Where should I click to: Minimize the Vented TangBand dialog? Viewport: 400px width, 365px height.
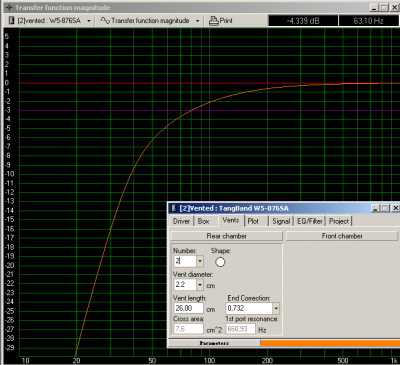click(376, 208)
